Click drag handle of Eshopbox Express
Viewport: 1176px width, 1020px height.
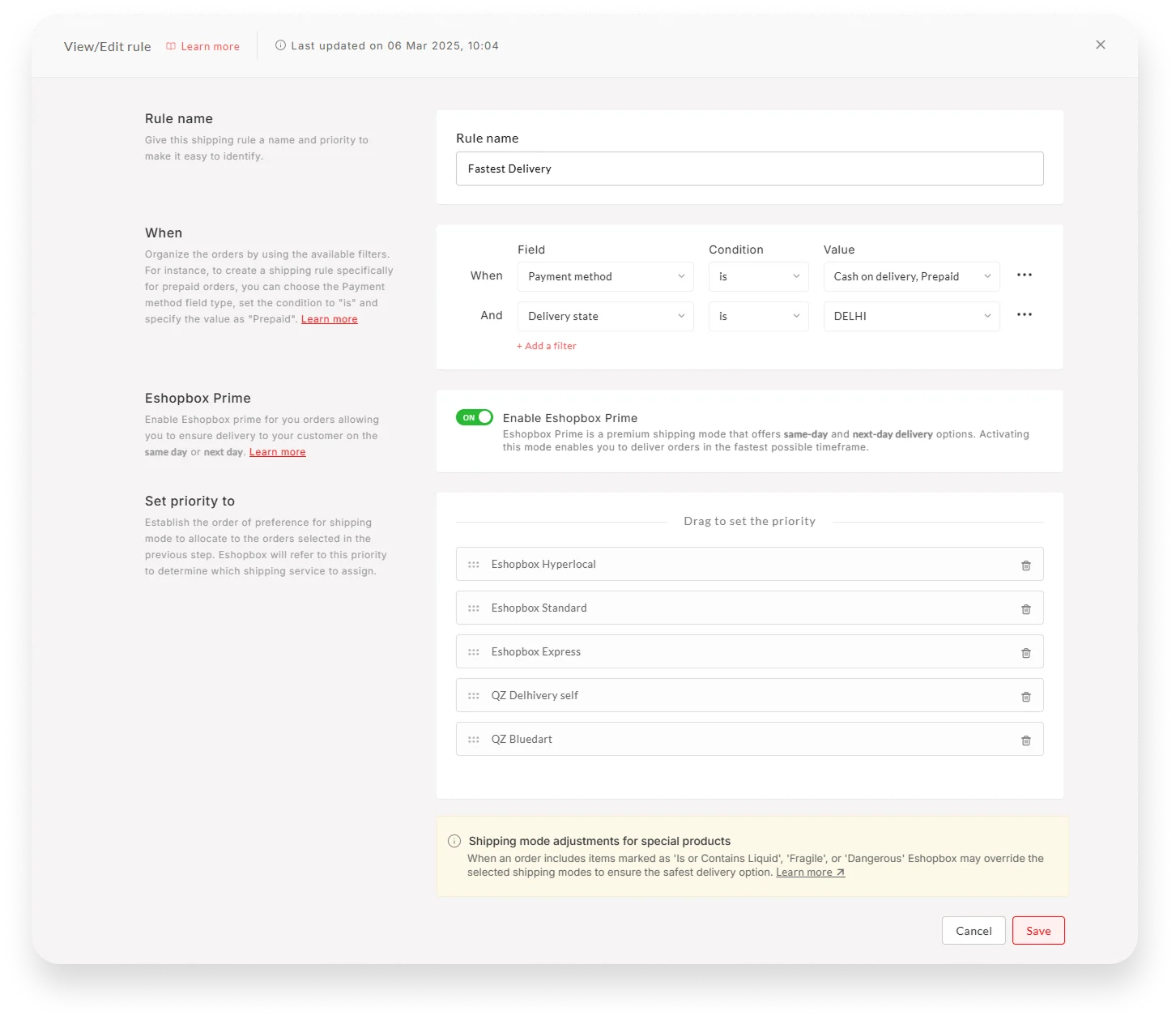(x=474, y=652)
